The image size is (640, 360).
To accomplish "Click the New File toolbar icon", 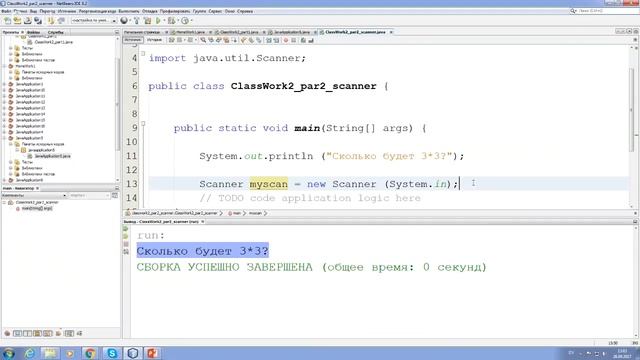I will click(x=7, y=20).
